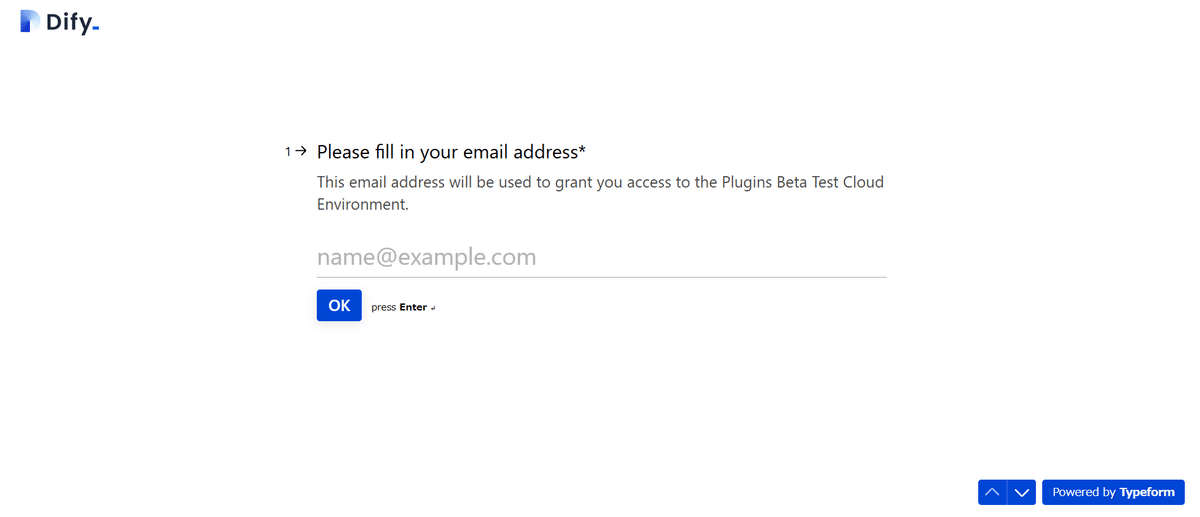Click the "press Enter" hint text
Screen dimensions: 1200x517
pyautogui.click(x=384, y=308)
